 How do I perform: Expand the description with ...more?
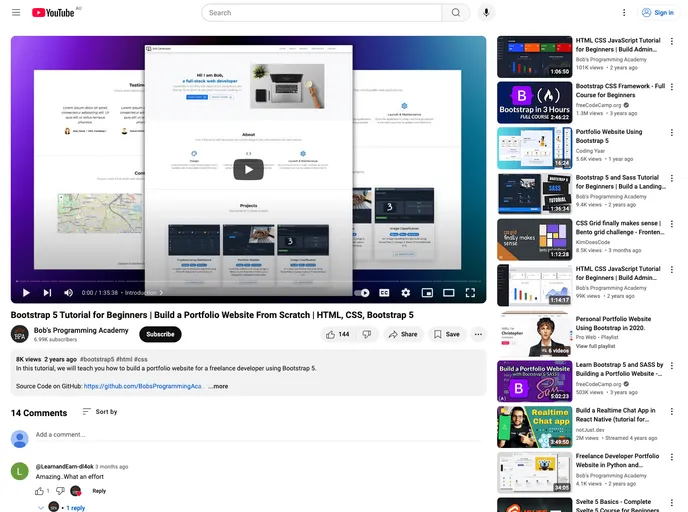click(218, 386)
